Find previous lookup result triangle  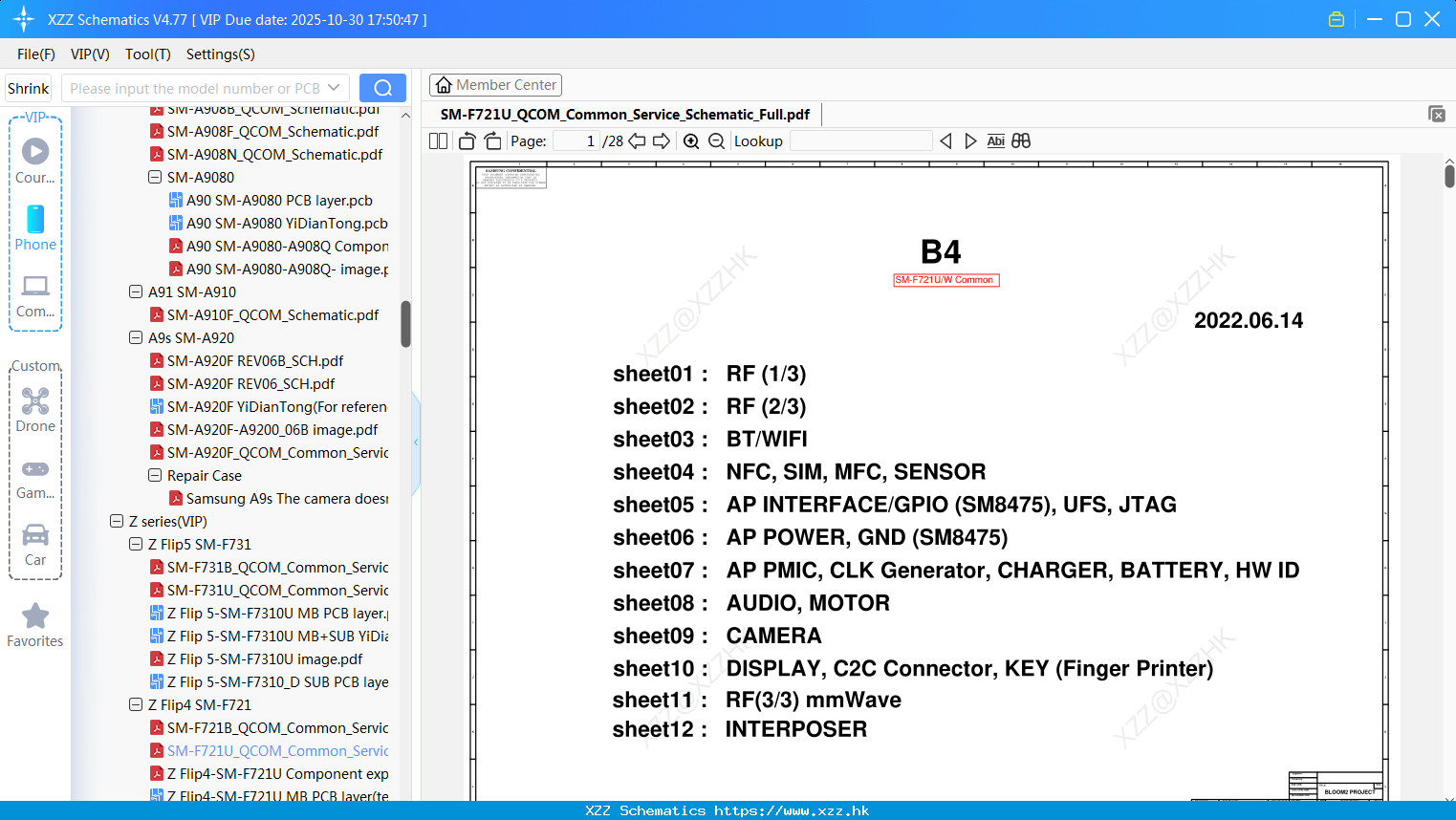tap(945, 140)
